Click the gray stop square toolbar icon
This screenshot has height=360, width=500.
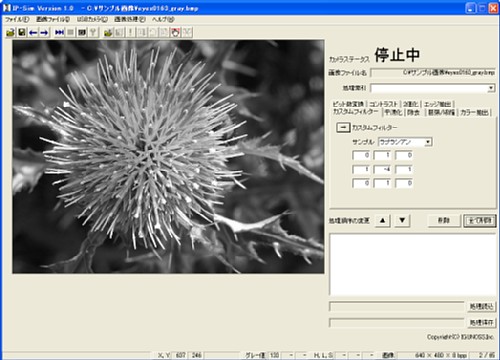[71, 32]
